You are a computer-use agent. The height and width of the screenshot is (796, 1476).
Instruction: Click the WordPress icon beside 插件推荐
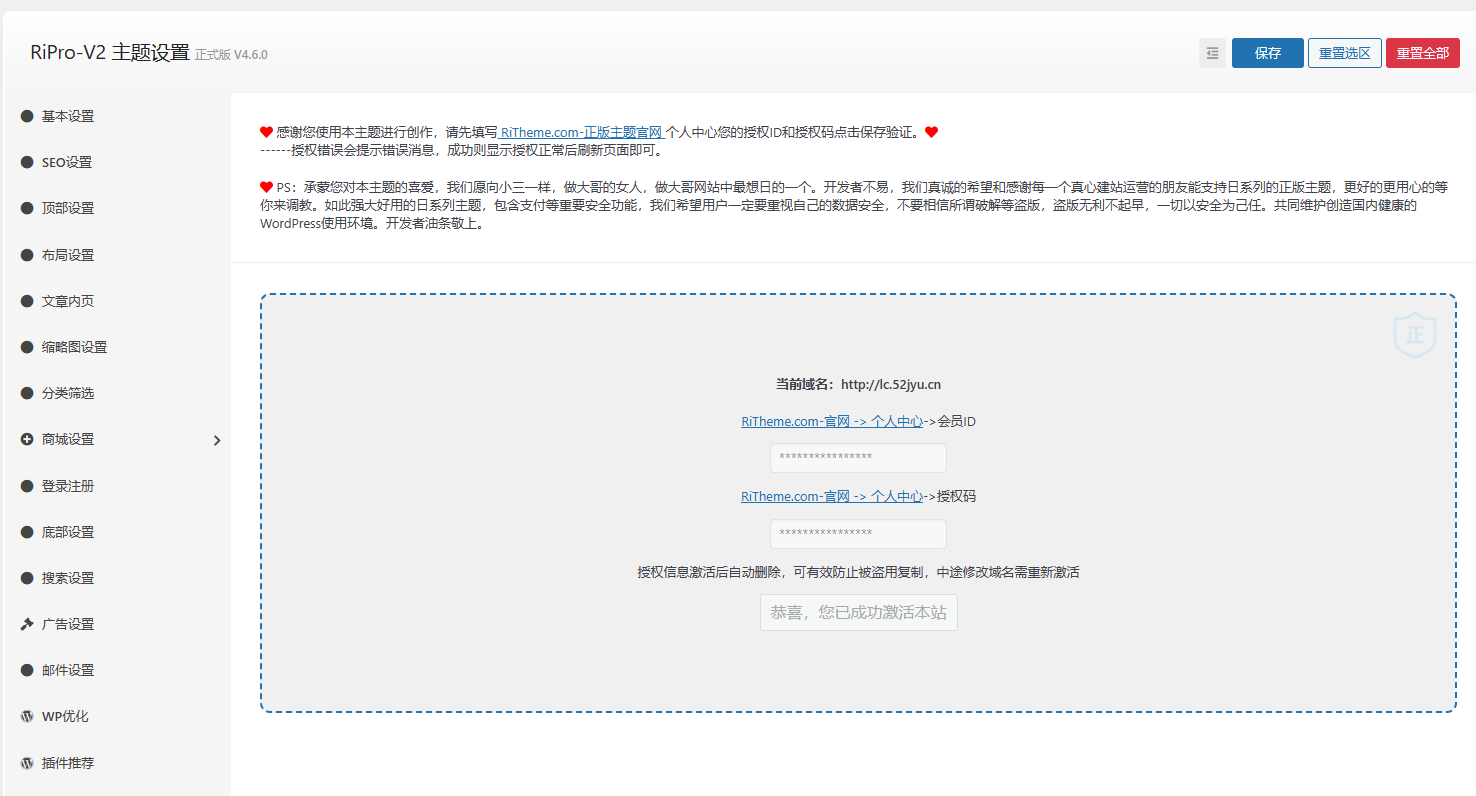click(27, 763)
